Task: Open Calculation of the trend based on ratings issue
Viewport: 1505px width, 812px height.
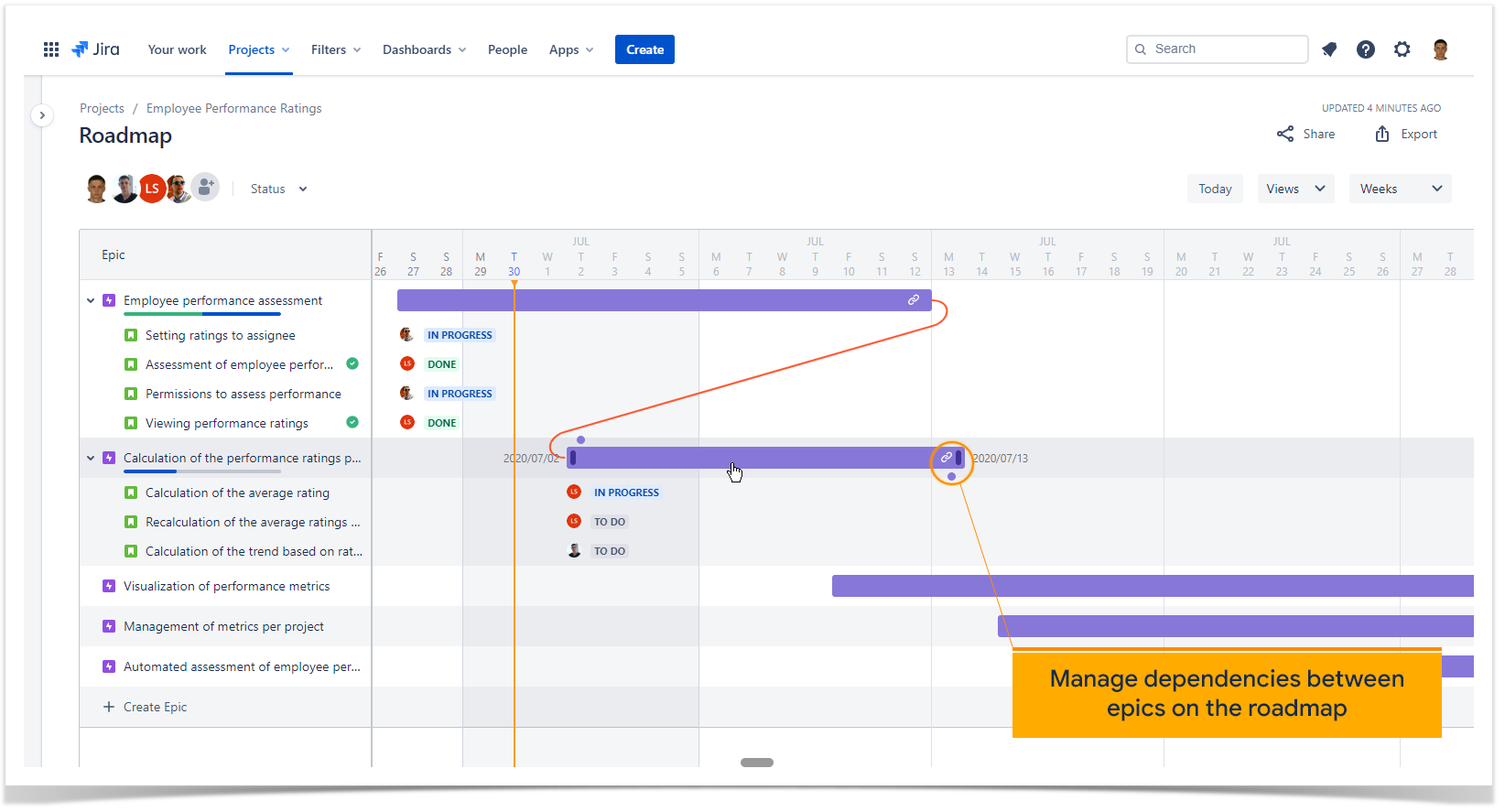Action: pos(254,551)
